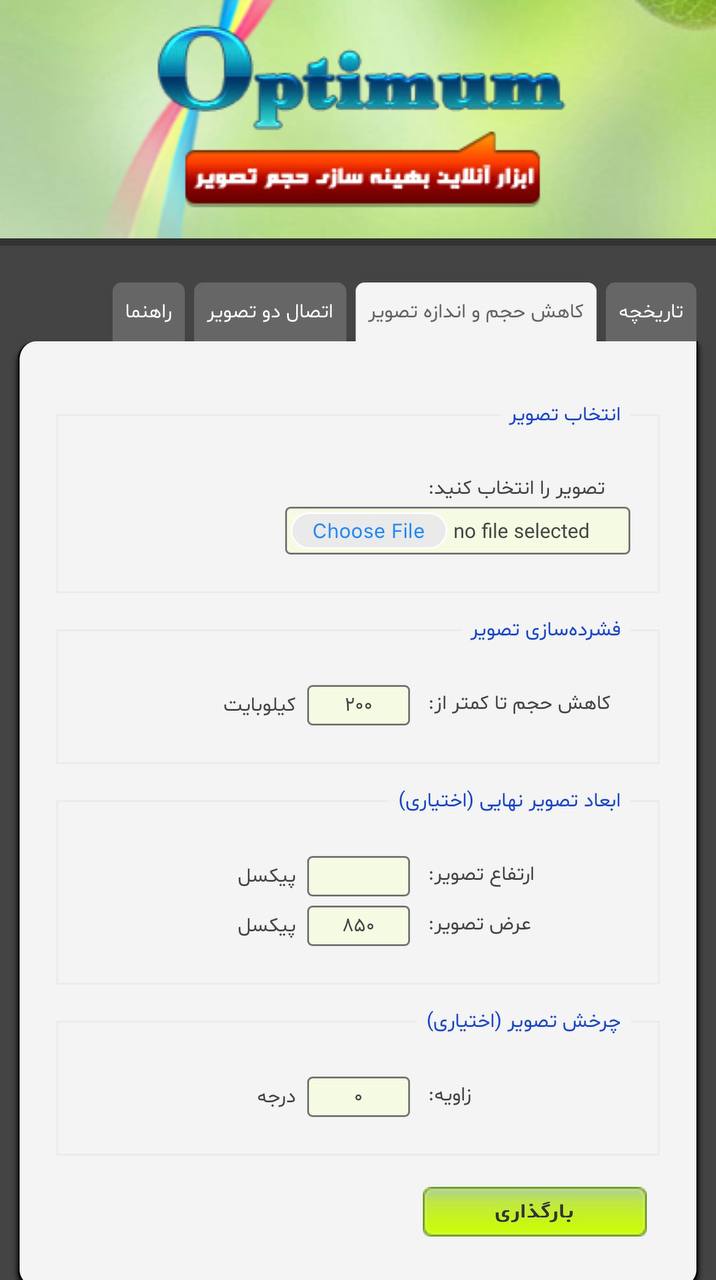Click the انتخاب تصویر section heading

(x=565, y=415)
